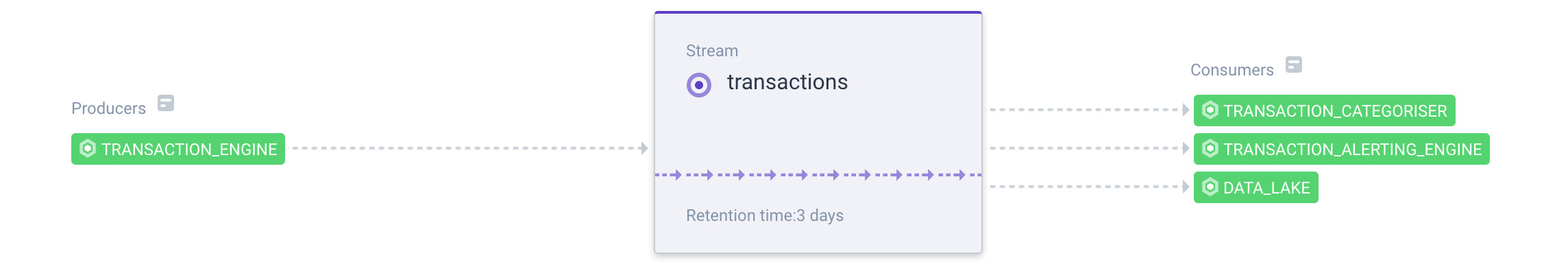Click the Stream label in the card
The width and height of the screenshot is (1568, 280).
(712, 51)
